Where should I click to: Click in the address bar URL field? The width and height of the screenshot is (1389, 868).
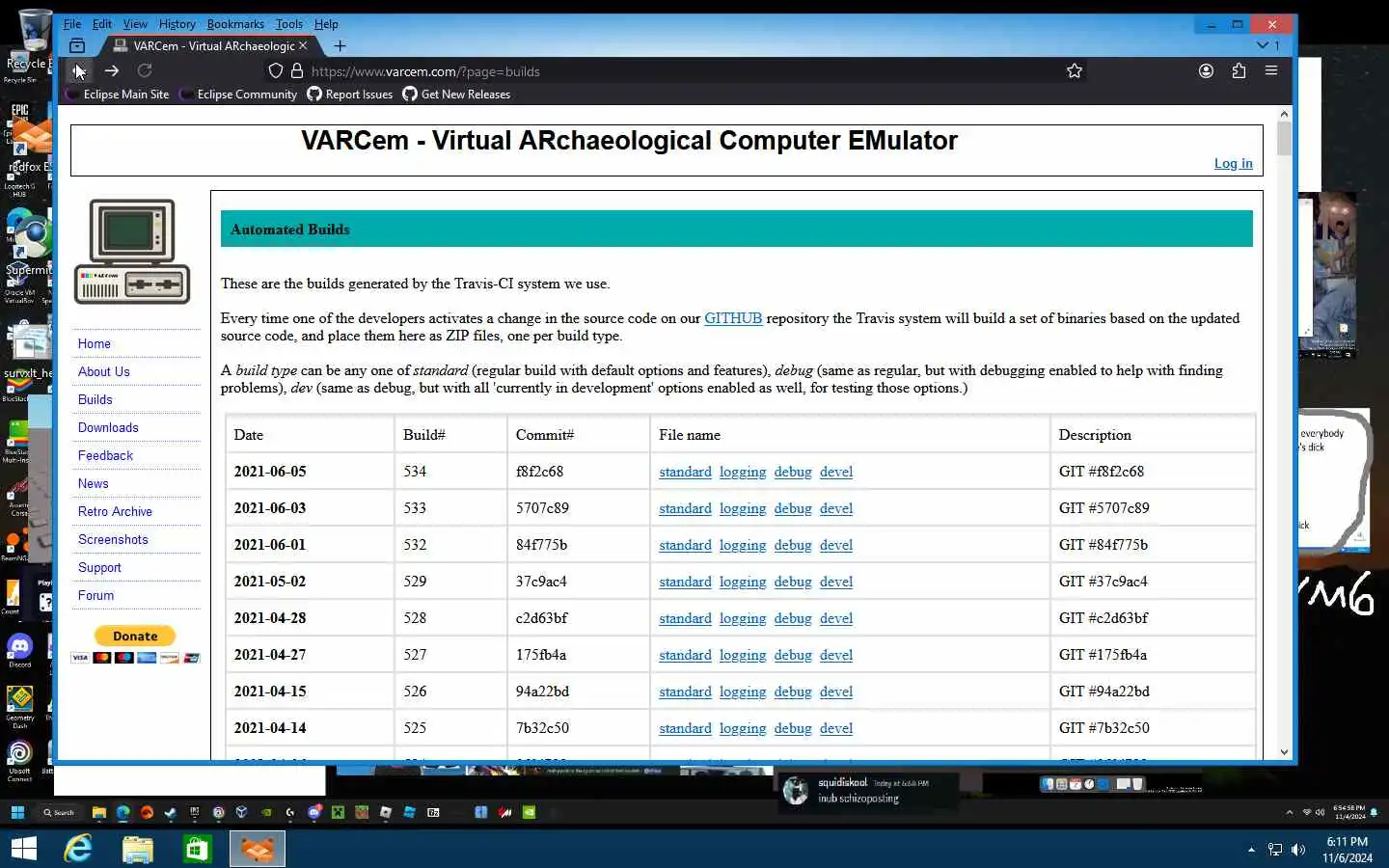pos(675,71)
